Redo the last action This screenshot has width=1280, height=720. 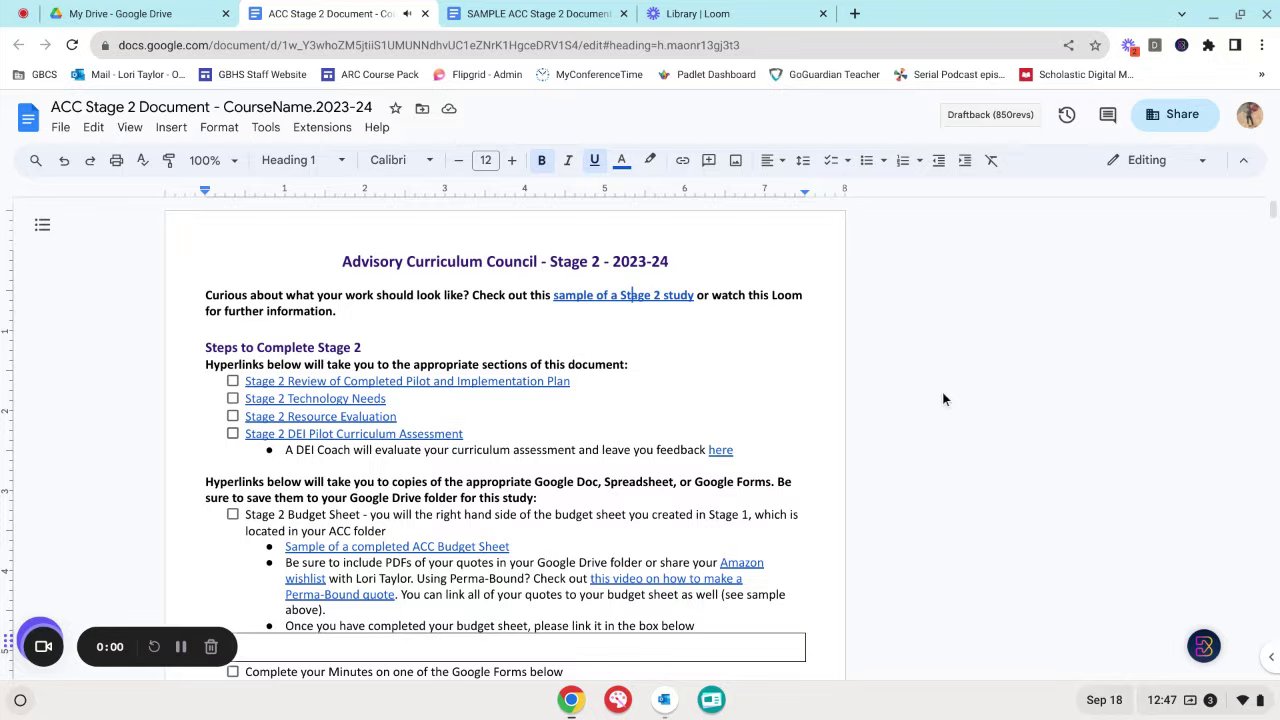[x=90, y=160]
